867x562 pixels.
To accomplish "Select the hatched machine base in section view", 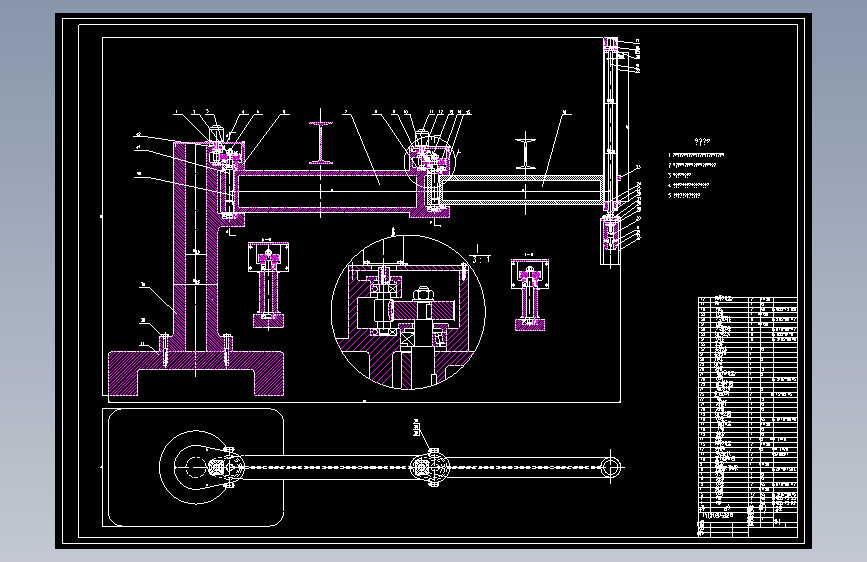I will click(196, 373).
